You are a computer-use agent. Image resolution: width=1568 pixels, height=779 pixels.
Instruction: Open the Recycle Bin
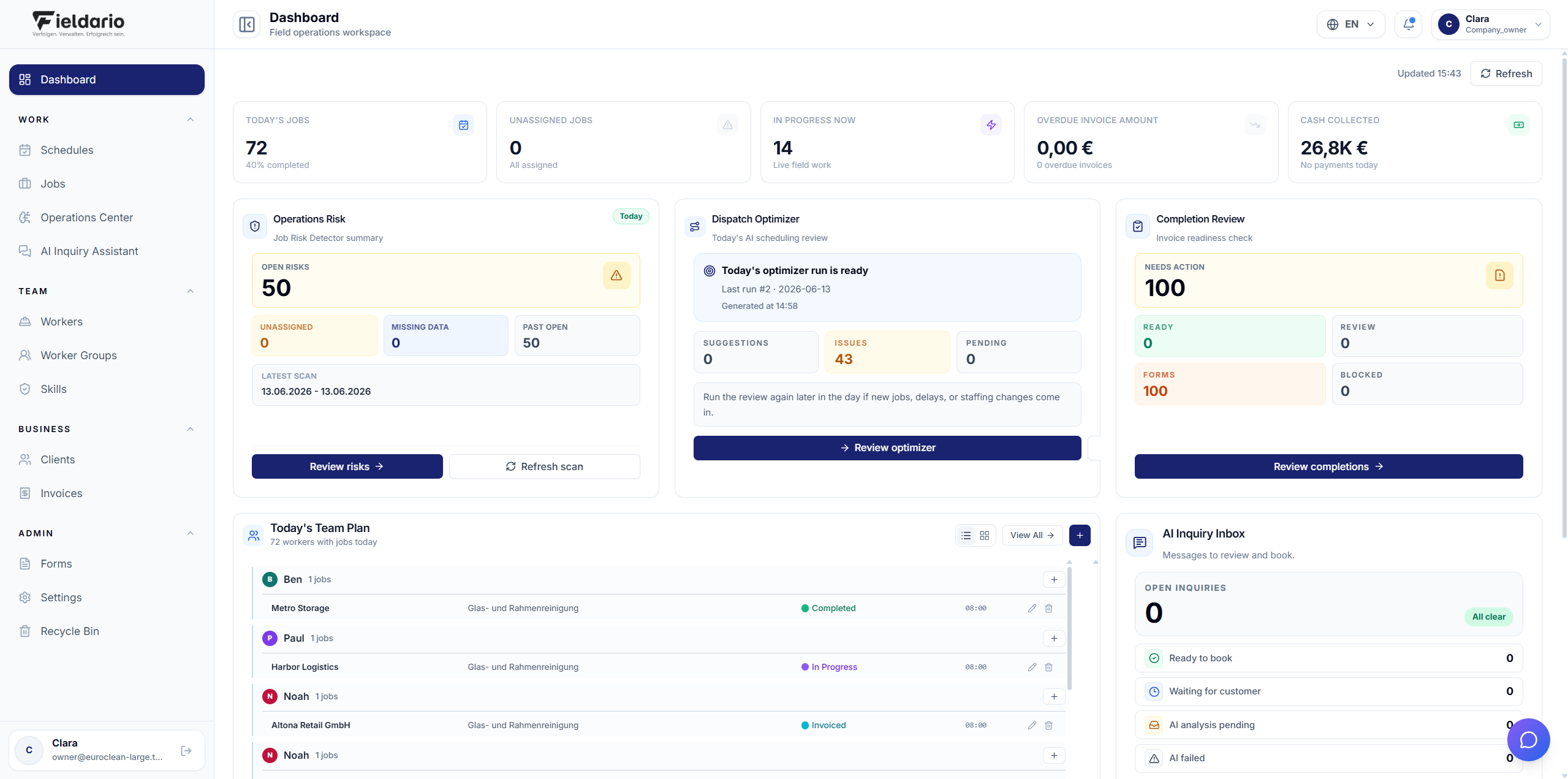click(x=107, y=631)
